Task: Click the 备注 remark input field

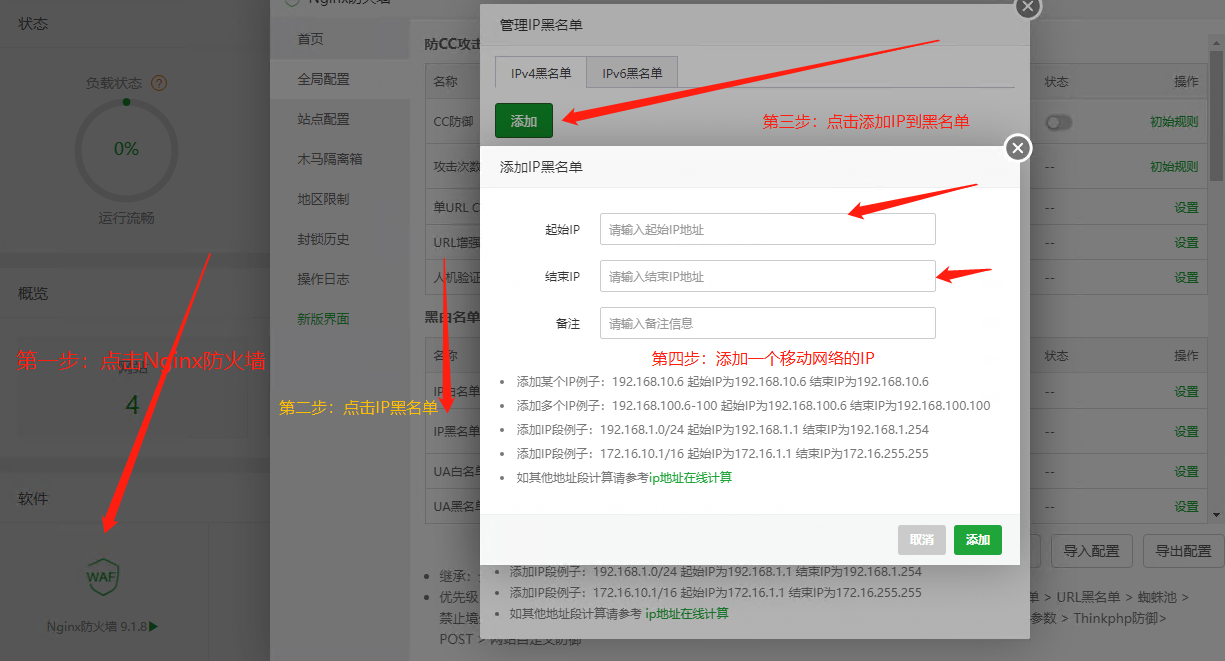Action: coord(767,323)
